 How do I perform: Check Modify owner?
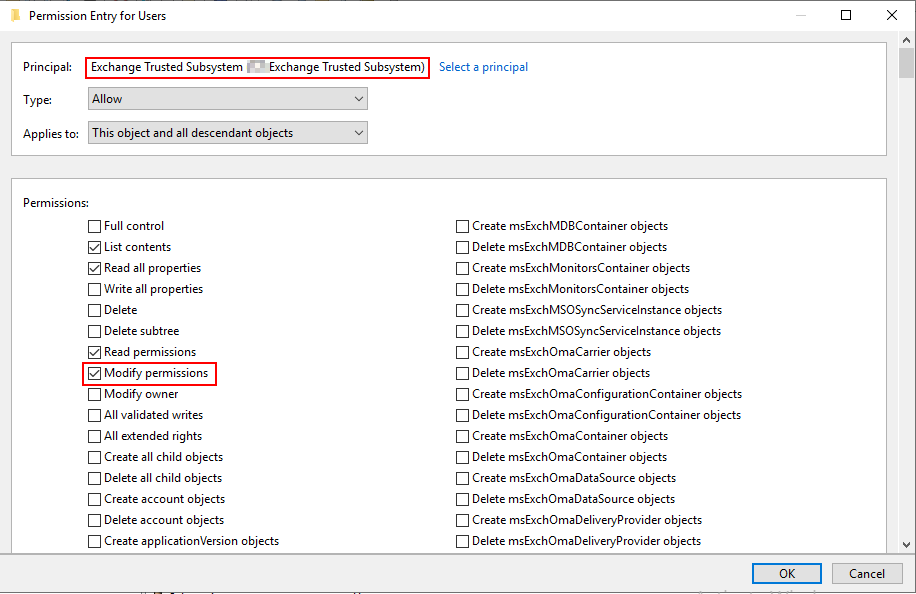(x=94, y=394)
